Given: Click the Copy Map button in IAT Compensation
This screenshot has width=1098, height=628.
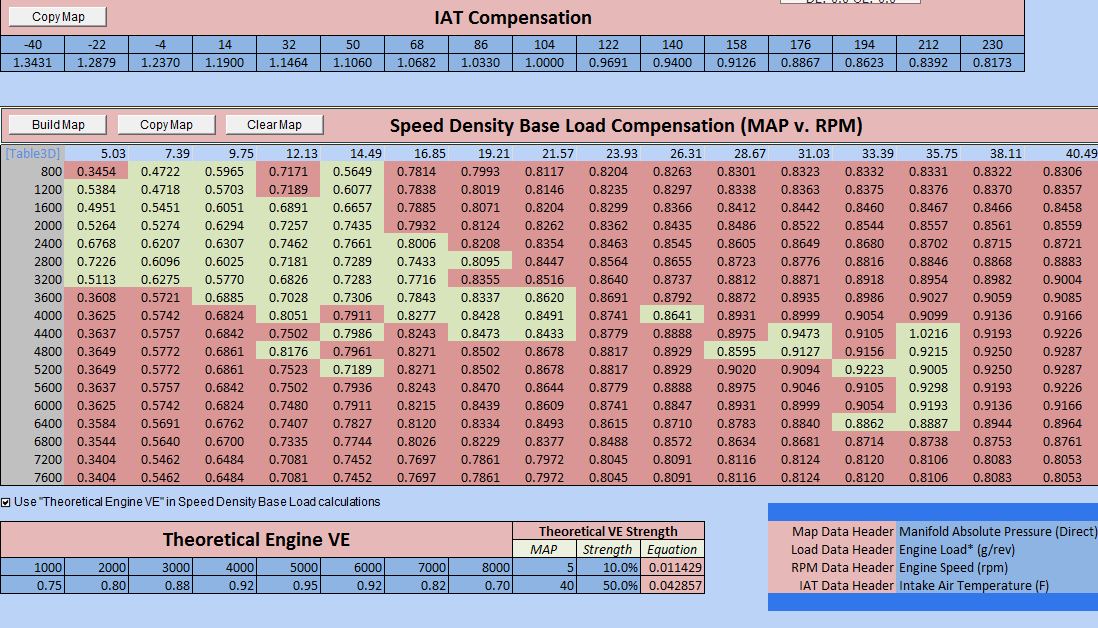Looking at the screenshot, I should click(58, 16).
